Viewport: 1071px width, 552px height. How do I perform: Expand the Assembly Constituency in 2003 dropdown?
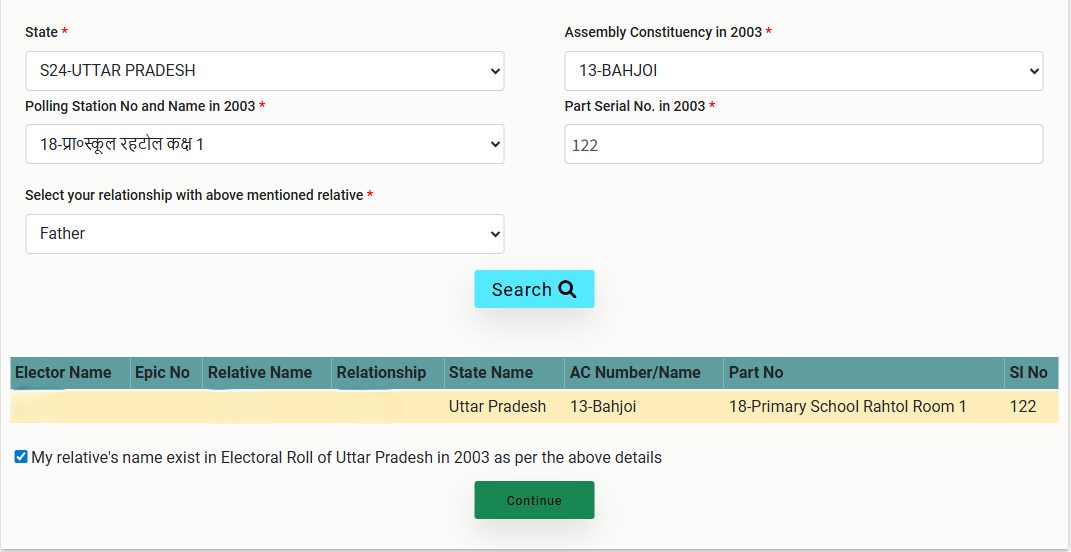[x=803, y=71]
